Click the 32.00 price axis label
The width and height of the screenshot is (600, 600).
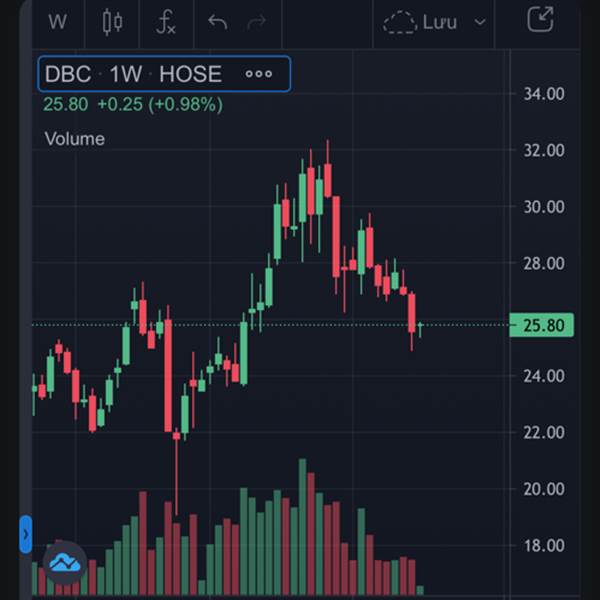click(544, 150)
